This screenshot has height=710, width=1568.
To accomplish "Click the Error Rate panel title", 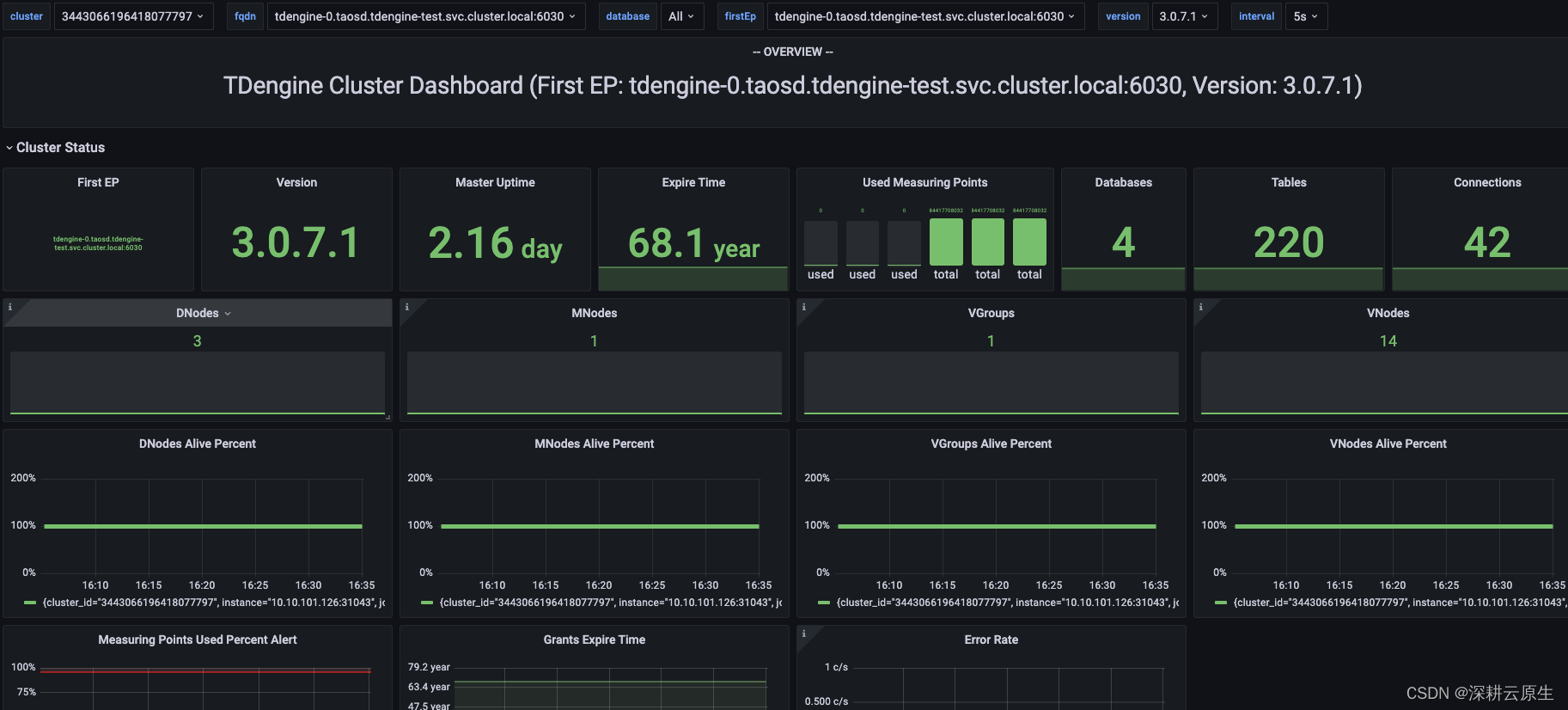I will coord(991,640).
